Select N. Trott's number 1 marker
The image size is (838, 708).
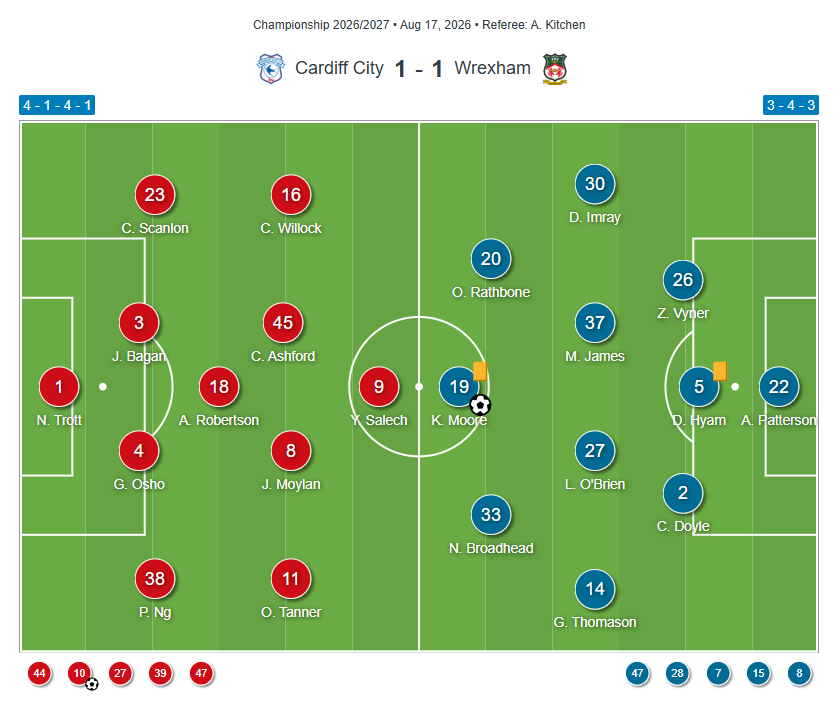pos(59,386)
